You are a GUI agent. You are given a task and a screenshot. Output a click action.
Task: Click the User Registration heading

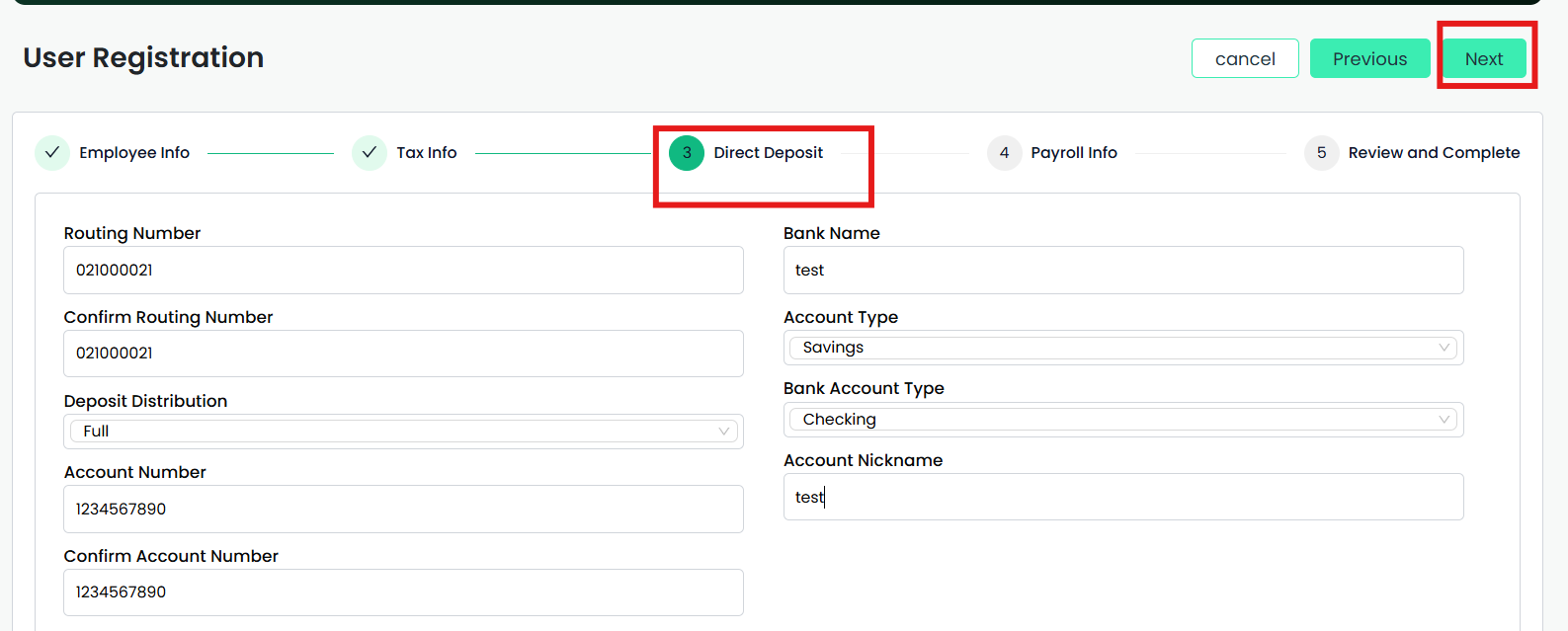click(x=143, y=58)
